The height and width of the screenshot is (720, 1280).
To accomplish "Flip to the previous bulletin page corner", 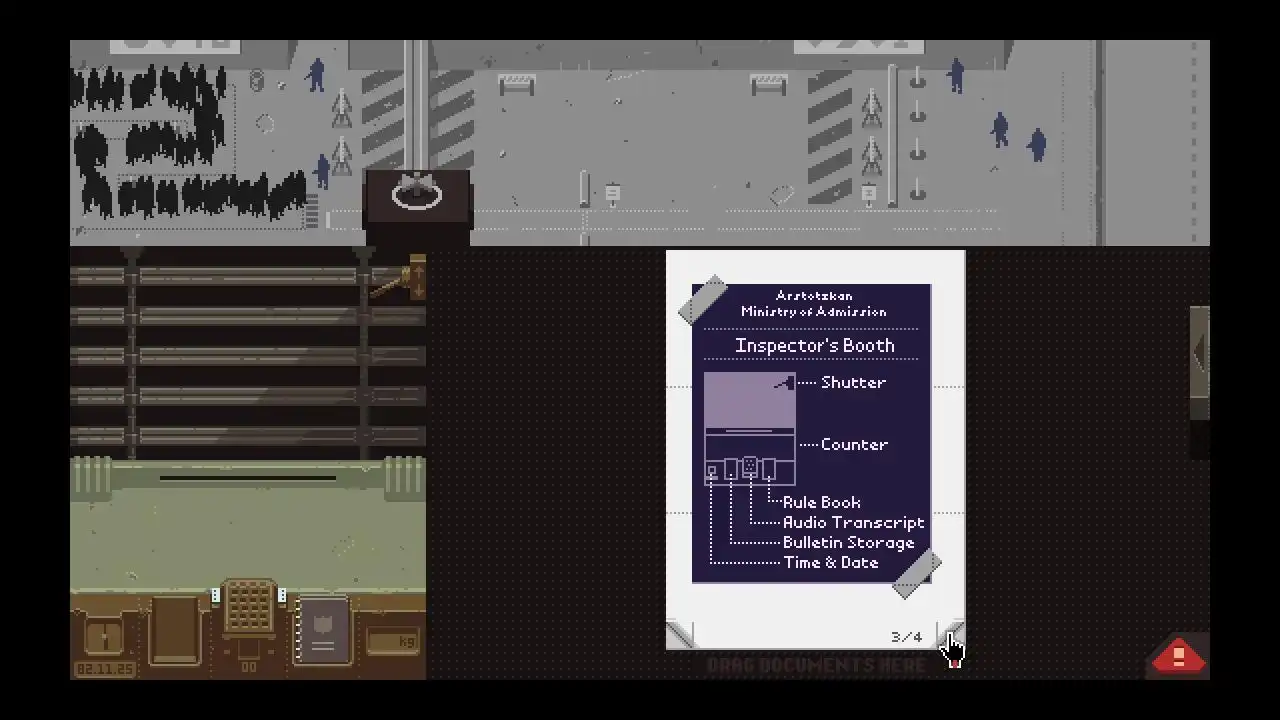I will coord(680,634).
